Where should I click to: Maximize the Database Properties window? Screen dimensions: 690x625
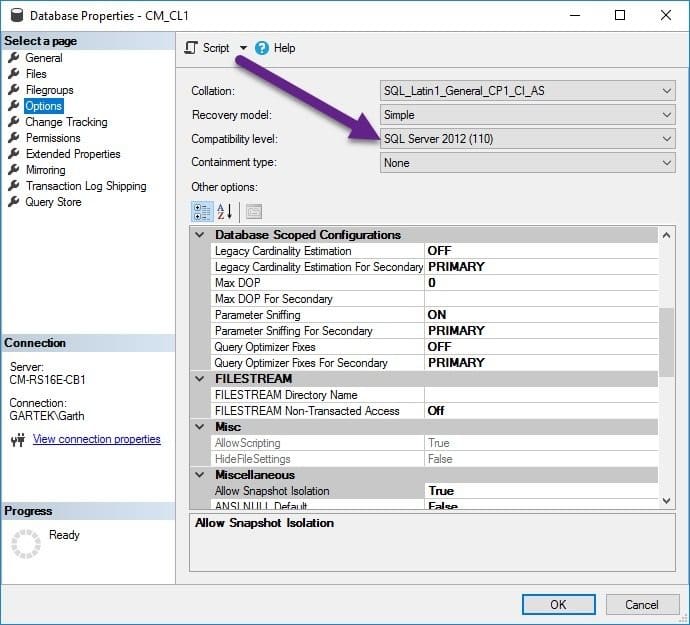click(620, 15)
